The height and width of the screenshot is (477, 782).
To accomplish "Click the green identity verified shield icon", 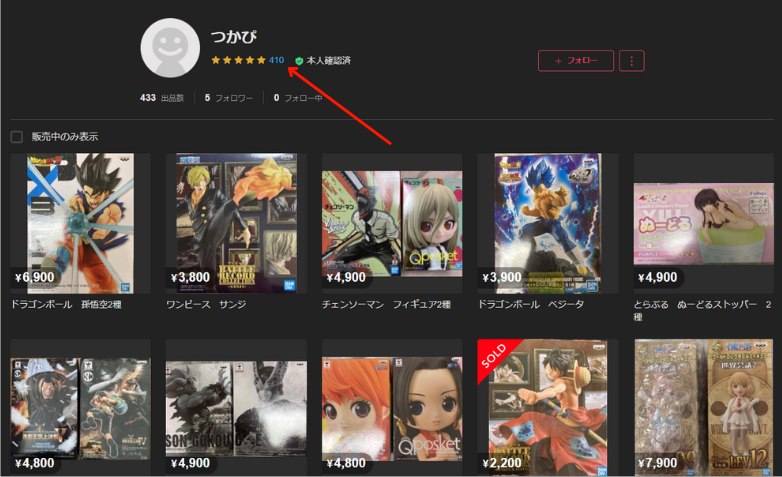I will coord(299,61).
